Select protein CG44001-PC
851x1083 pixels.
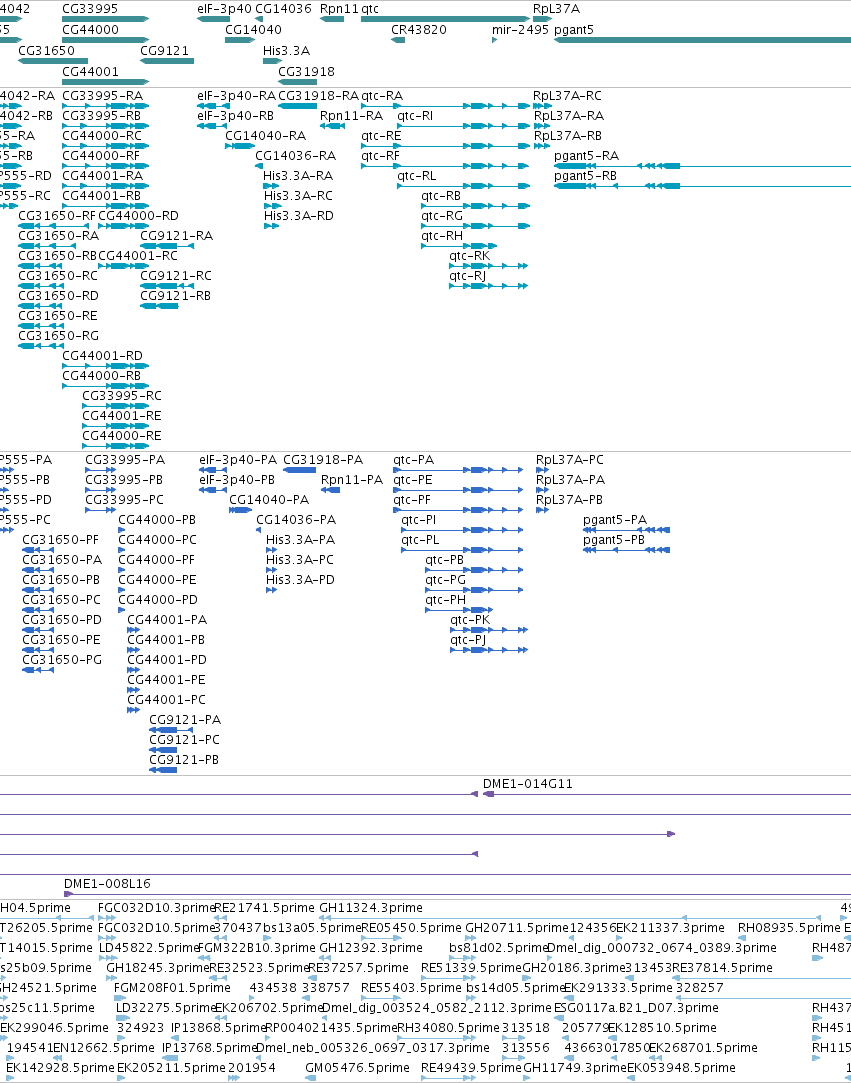click(166, 700)
